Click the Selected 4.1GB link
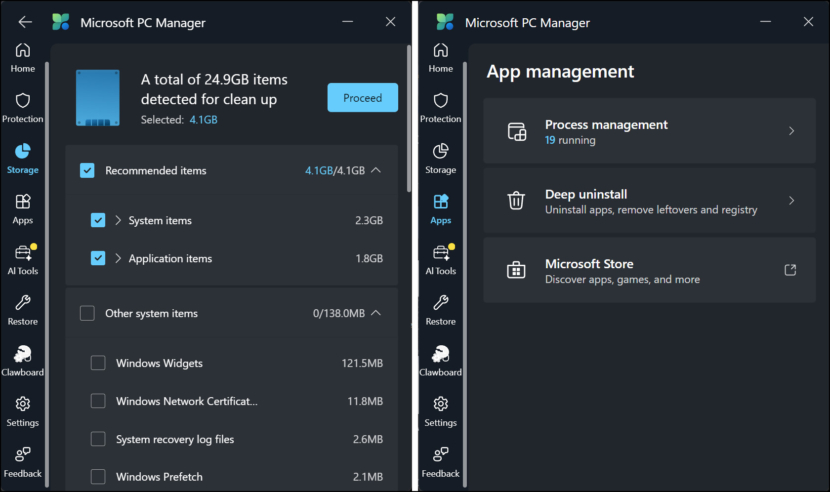This screenshot has height=492, width=830. tap(203, 120)
